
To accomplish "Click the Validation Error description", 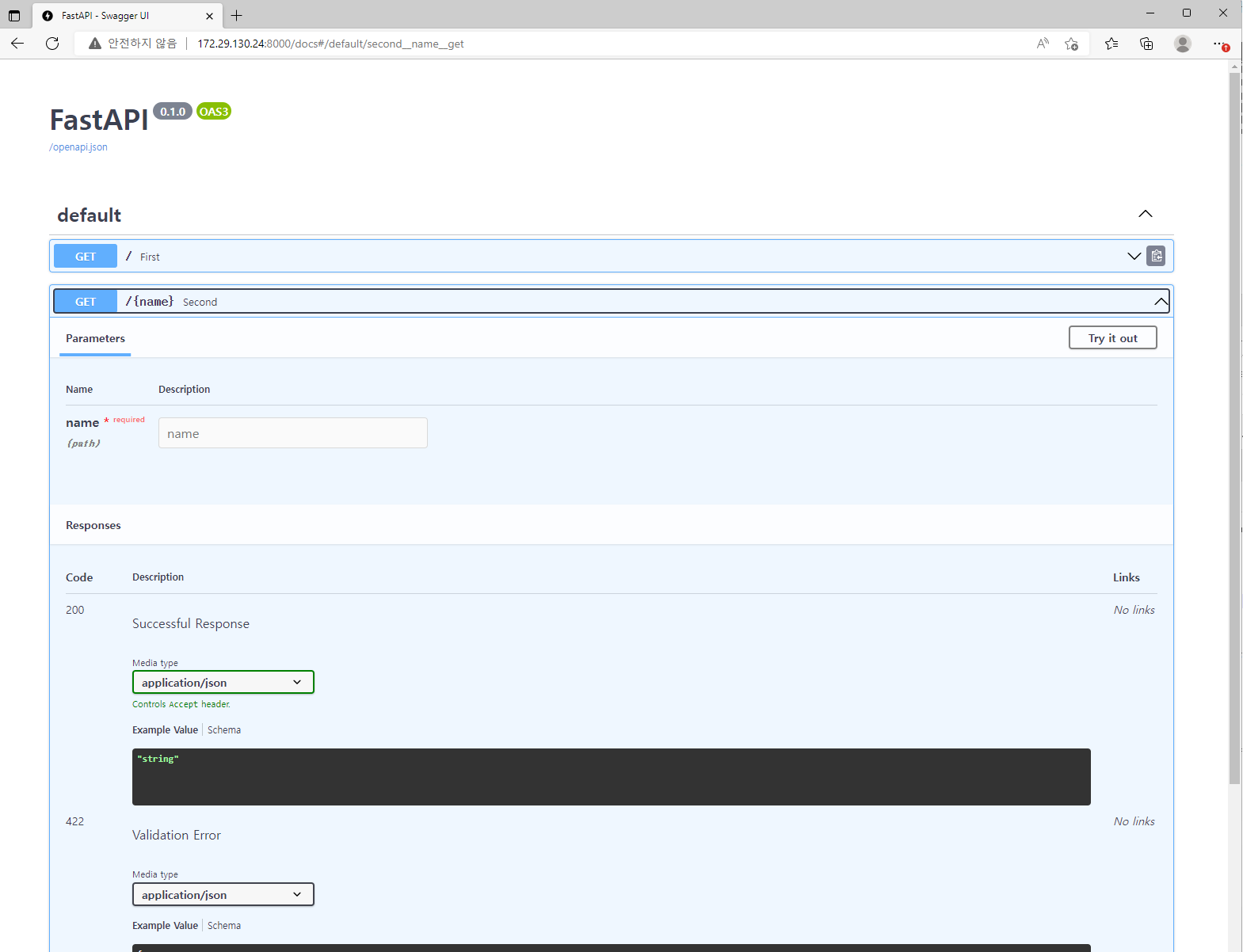I will point(177,836).
